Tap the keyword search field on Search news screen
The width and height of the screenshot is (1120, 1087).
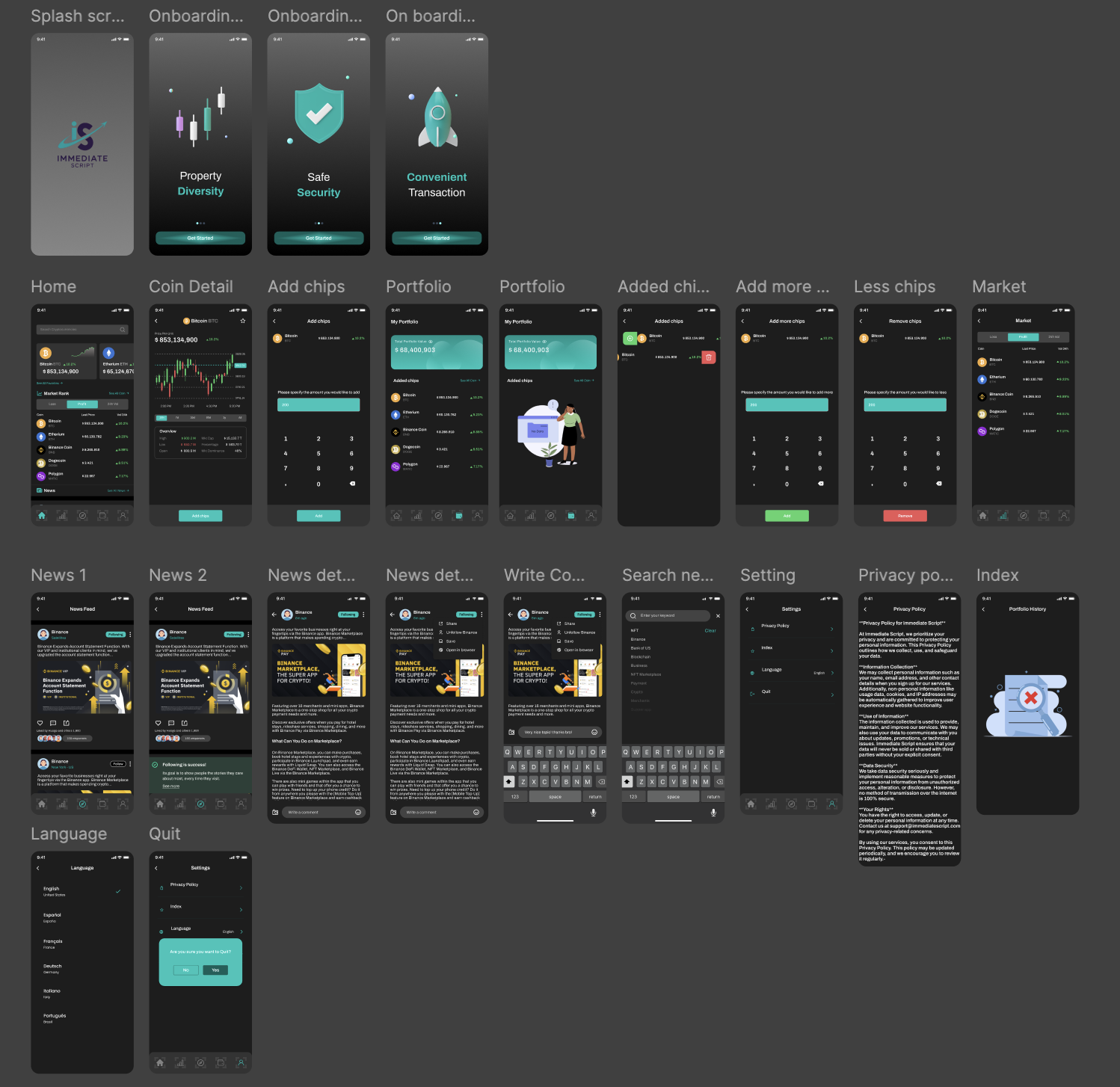pos(668,616)
